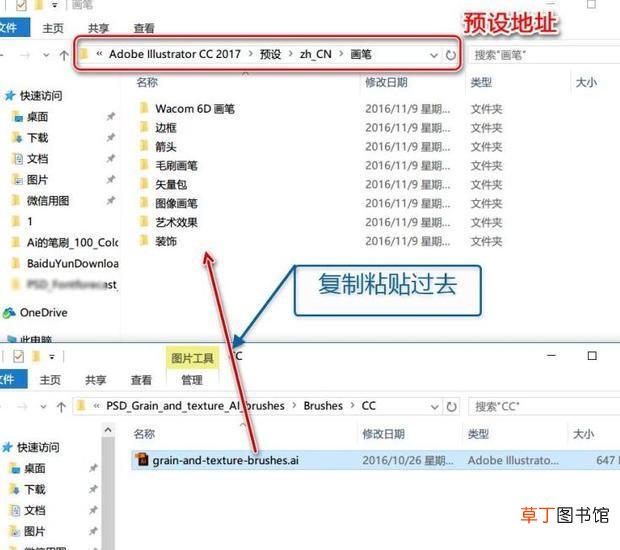Sort by 类型 column in CC window
Screen dimensions: 620x550
[478, 434]
